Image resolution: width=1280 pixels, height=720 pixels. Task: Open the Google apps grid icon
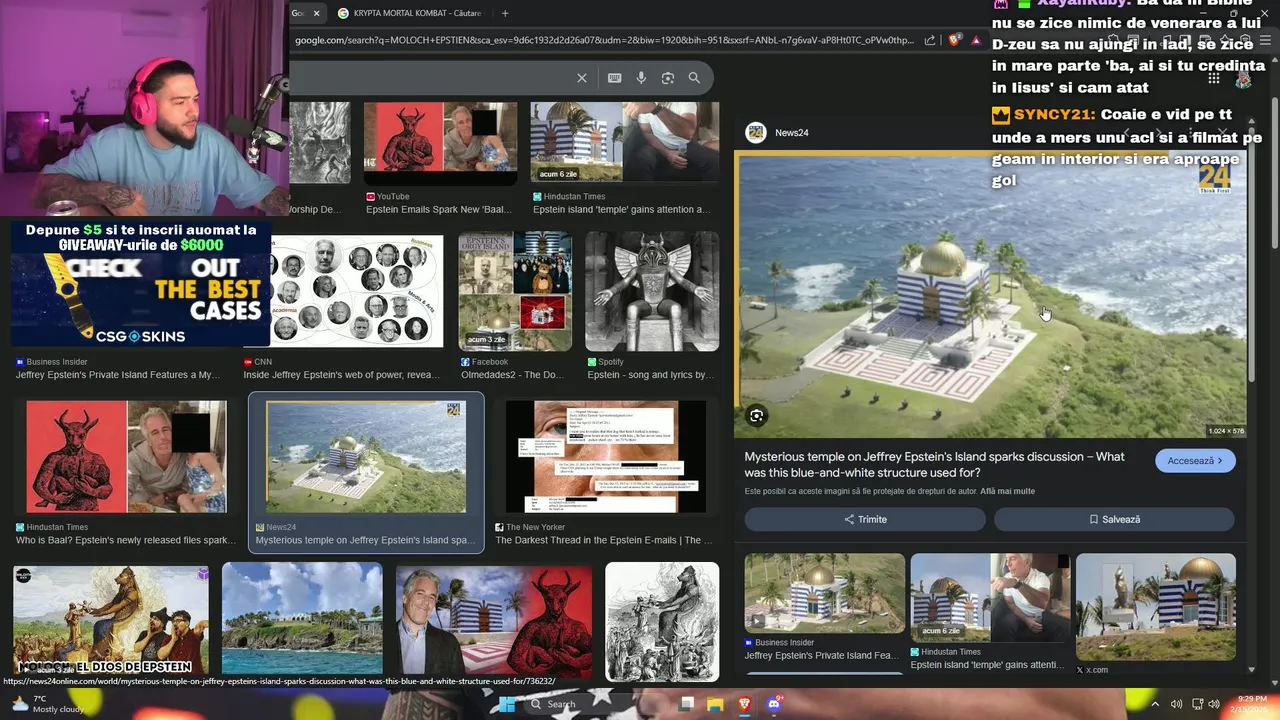pyautogui.click(x=1213, y=78)
